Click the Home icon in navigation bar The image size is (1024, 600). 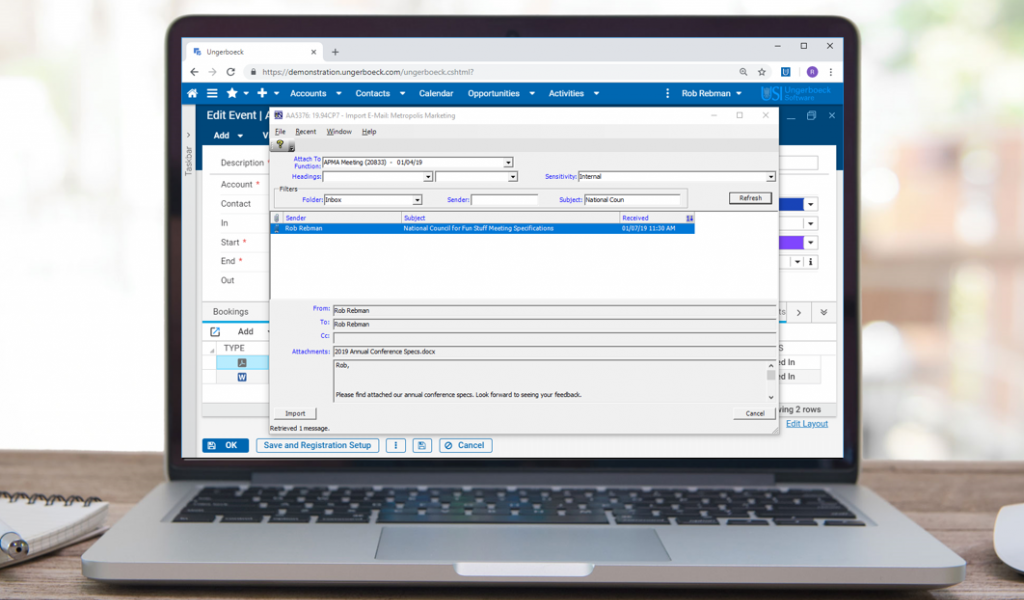point(193,93)
